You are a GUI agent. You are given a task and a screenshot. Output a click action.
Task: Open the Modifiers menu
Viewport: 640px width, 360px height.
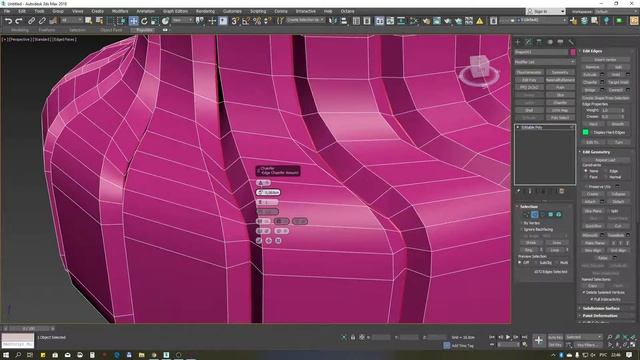click(x=120, y=11)
